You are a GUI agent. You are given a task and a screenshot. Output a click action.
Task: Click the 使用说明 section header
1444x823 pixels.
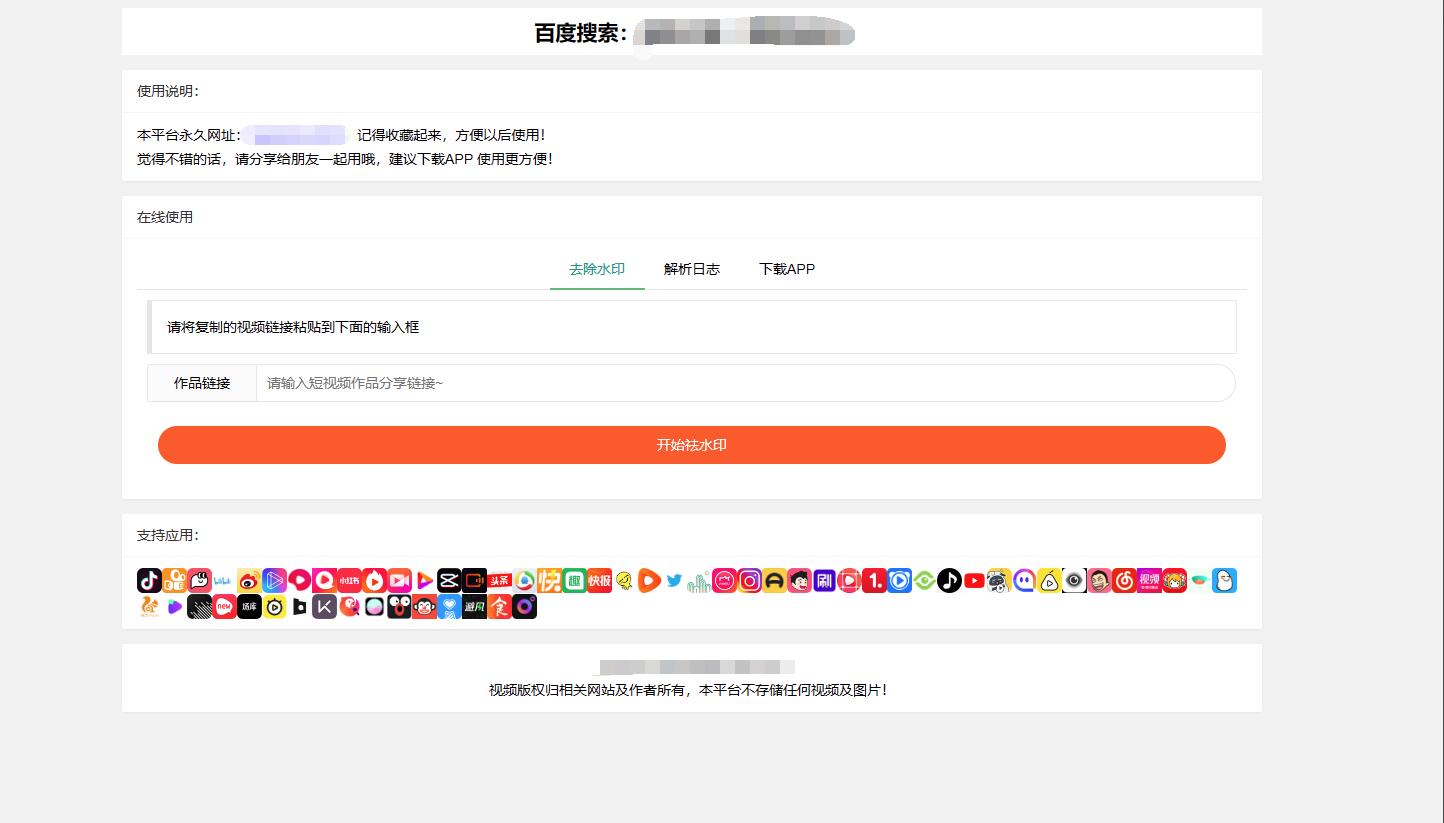pyautogui.click(x=168, y=91)
